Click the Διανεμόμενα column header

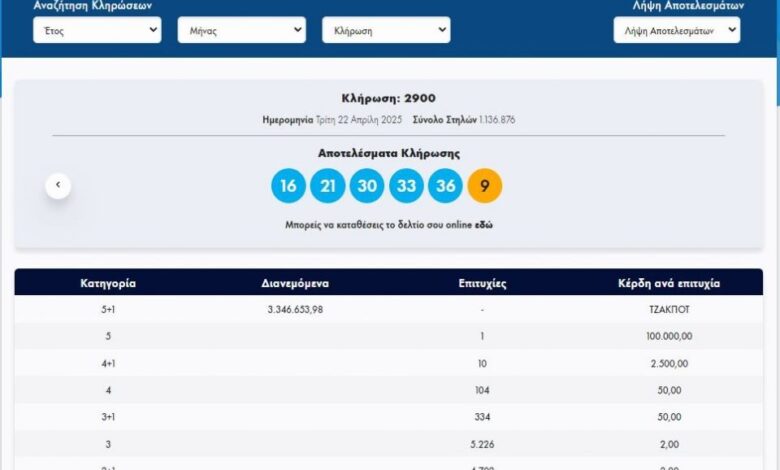[x=295, y=283]
